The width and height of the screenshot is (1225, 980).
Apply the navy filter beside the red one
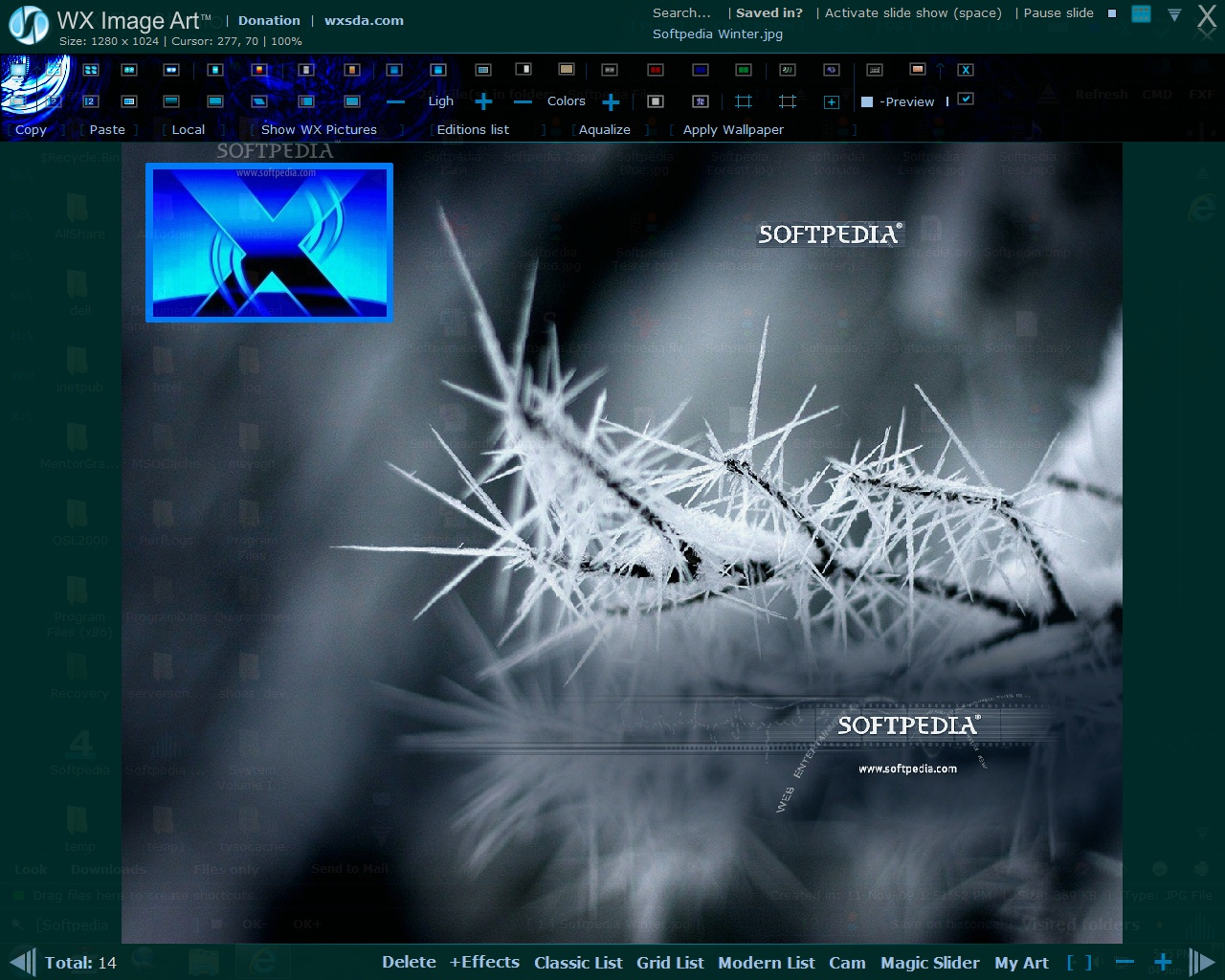700,70
